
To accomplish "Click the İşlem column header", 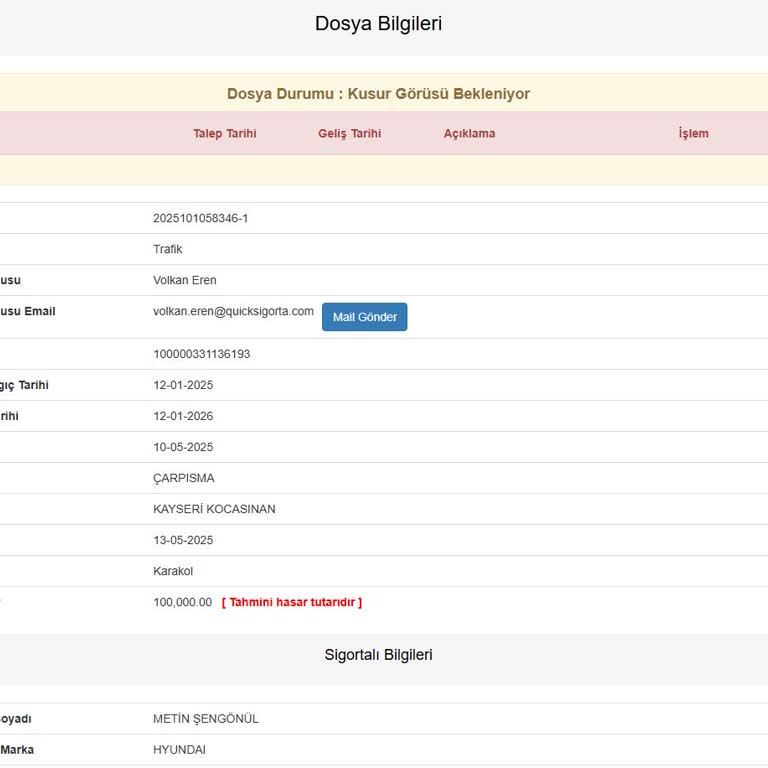I will (693, 134).
